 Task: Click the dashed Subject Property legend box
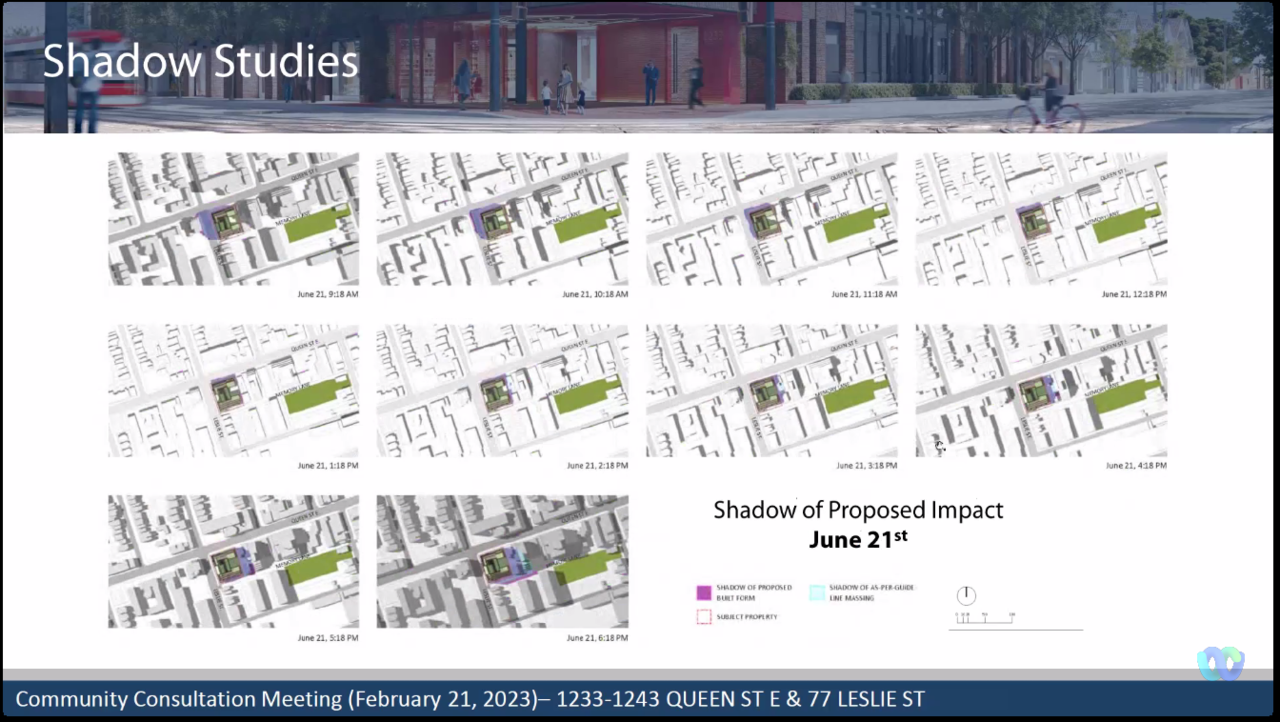click(704, 617)
